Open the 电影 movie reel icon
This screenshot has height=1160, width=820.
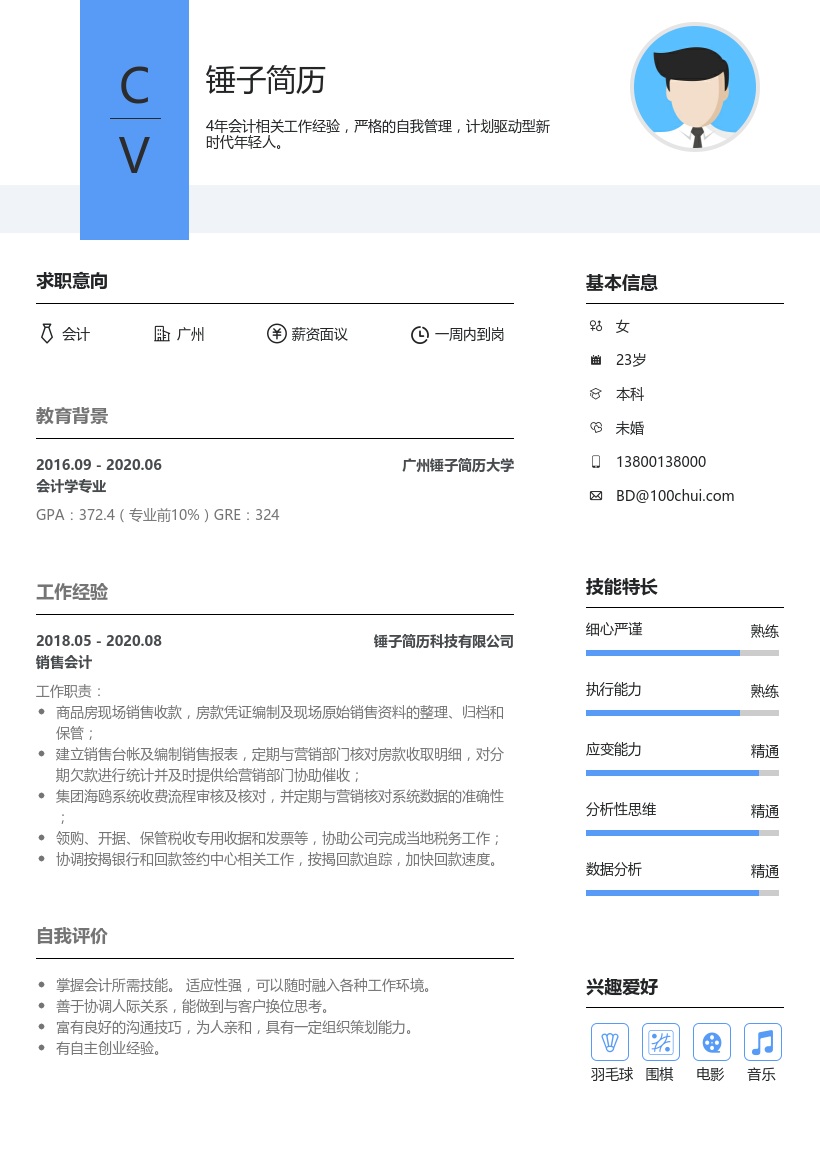tap(711, 1042)
